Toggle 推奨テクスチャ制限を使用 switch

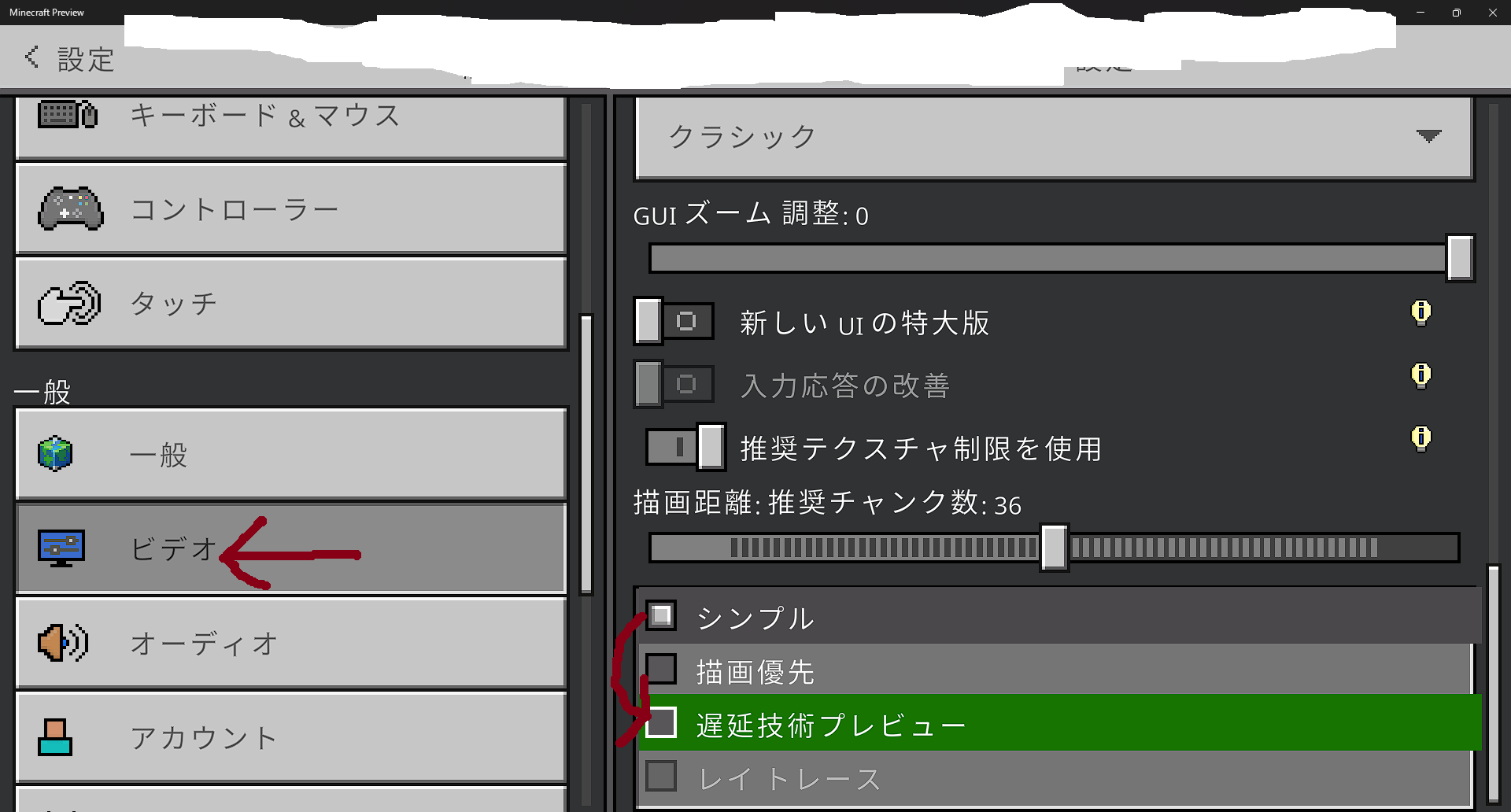[x=685, y=447]
